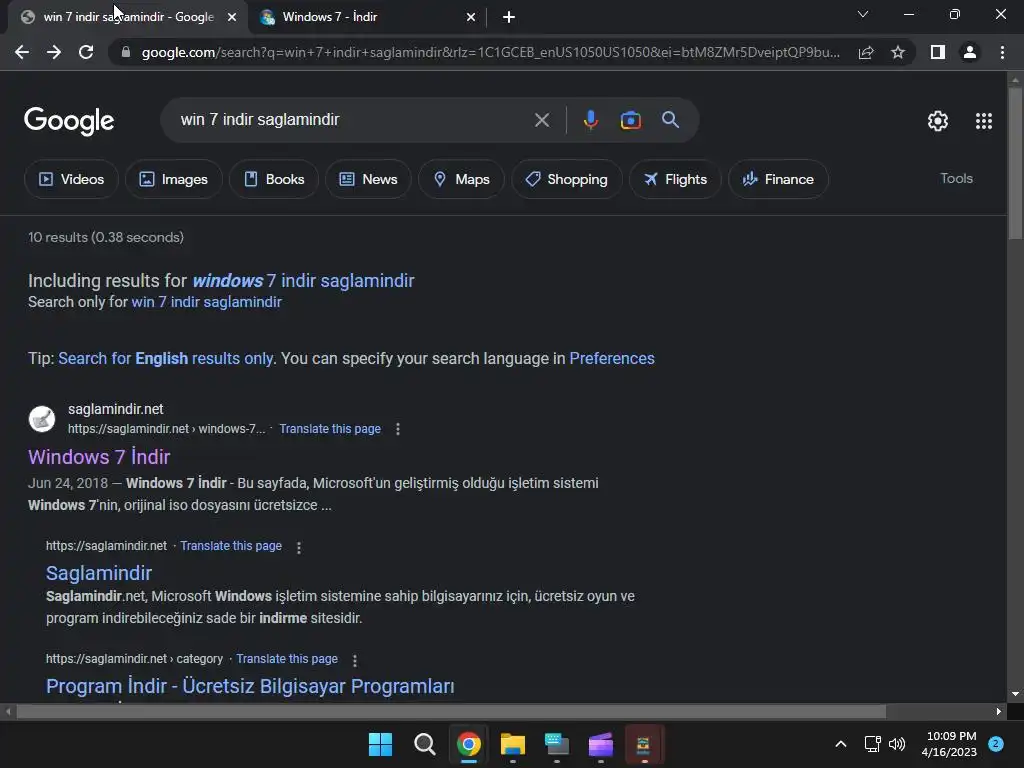Open options for Saglamindir sub-result
The height and width of the screenshot is (768, 1024).
(x=299, y=548)
